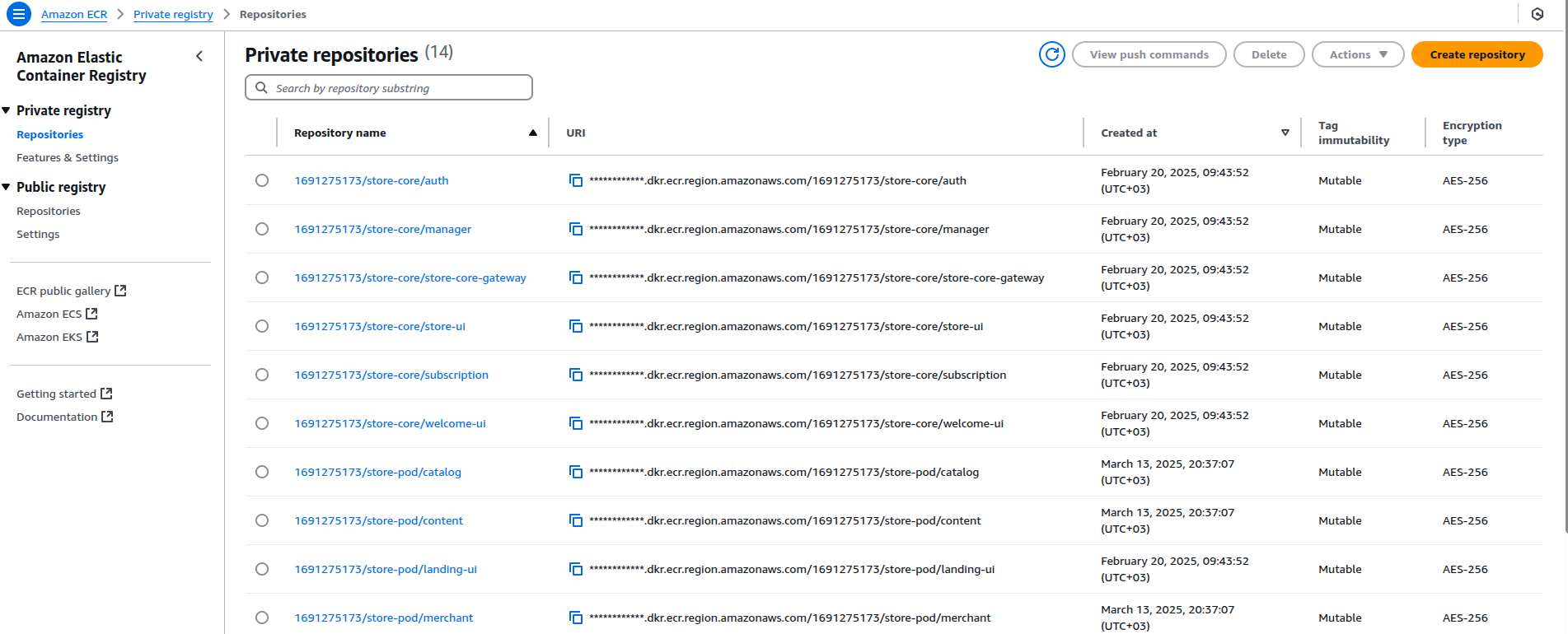The height and width of the screenshot is (634, 1568).
Task: Select radio button for store-pod/content
Action: (262, 520)
